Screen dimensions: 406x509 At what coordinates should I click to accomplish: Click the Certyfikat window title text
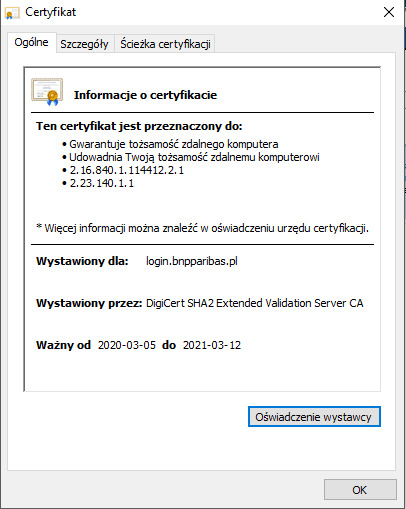pyautogui.click(x=51, y=12)
